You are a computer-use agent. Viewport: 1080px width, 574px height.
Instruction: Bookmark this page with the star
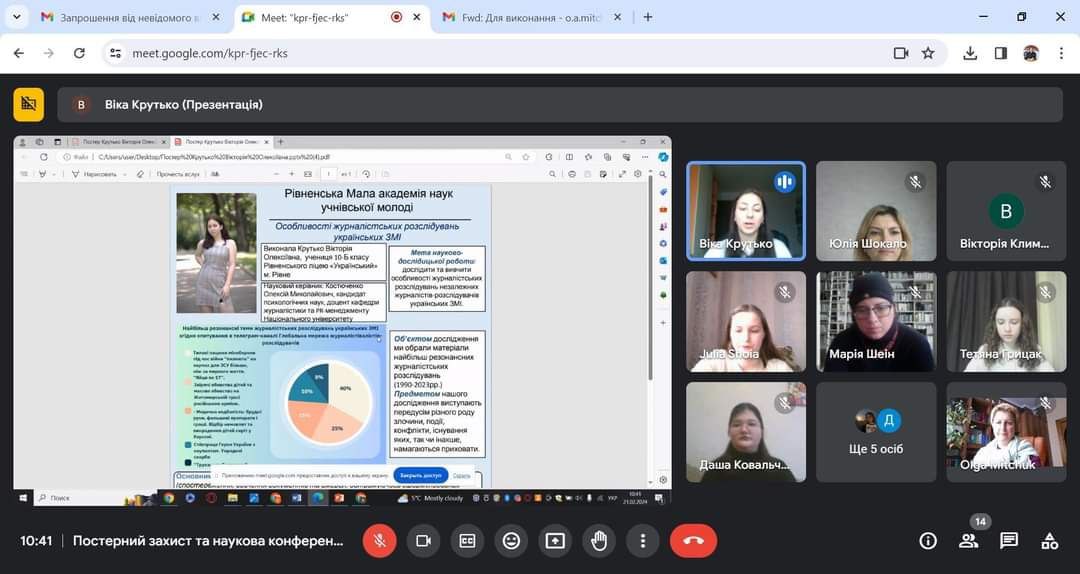[928, 53]
